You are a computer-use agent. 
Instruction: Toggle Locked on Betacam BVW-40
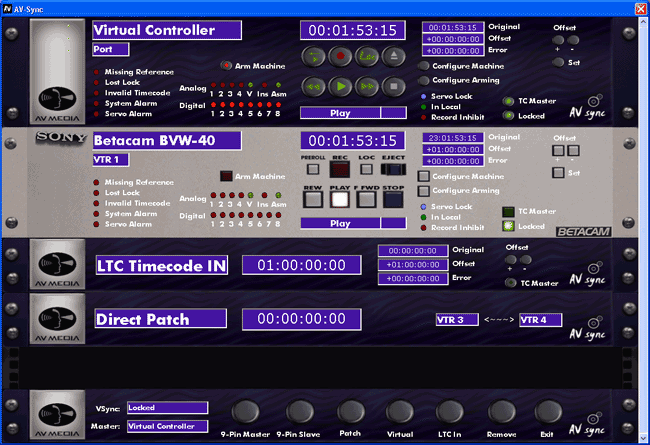(508, 226)
